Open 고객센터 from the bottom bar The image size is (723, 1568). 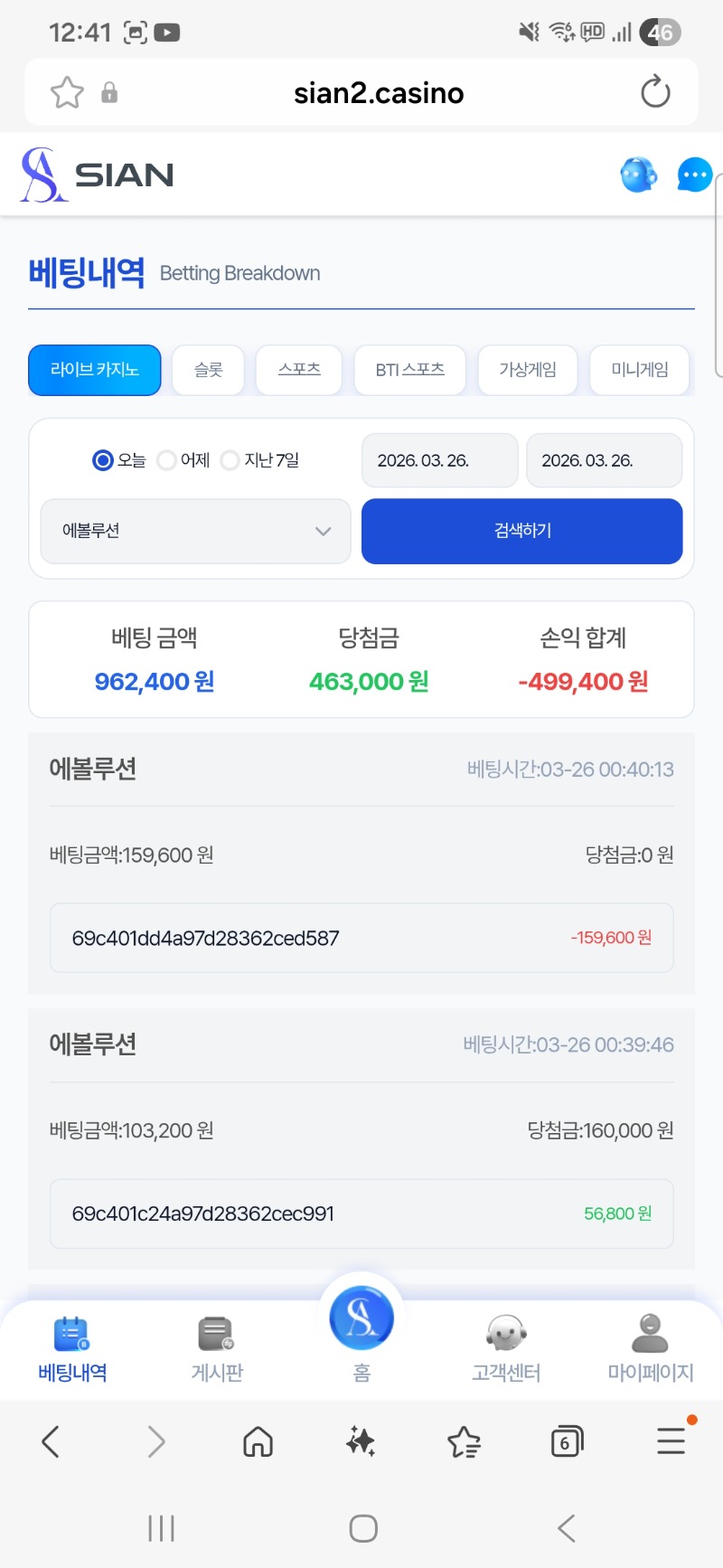click(x=506, y=1349)
